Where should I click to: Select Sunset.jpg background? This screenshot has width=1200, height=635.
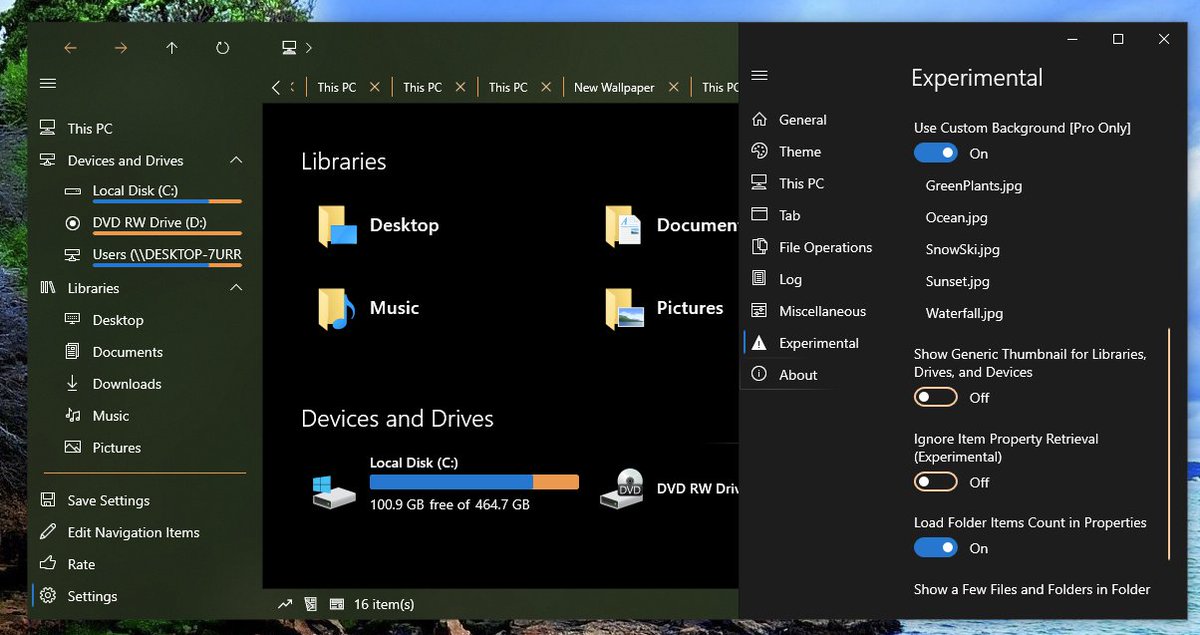pos(958,282)
